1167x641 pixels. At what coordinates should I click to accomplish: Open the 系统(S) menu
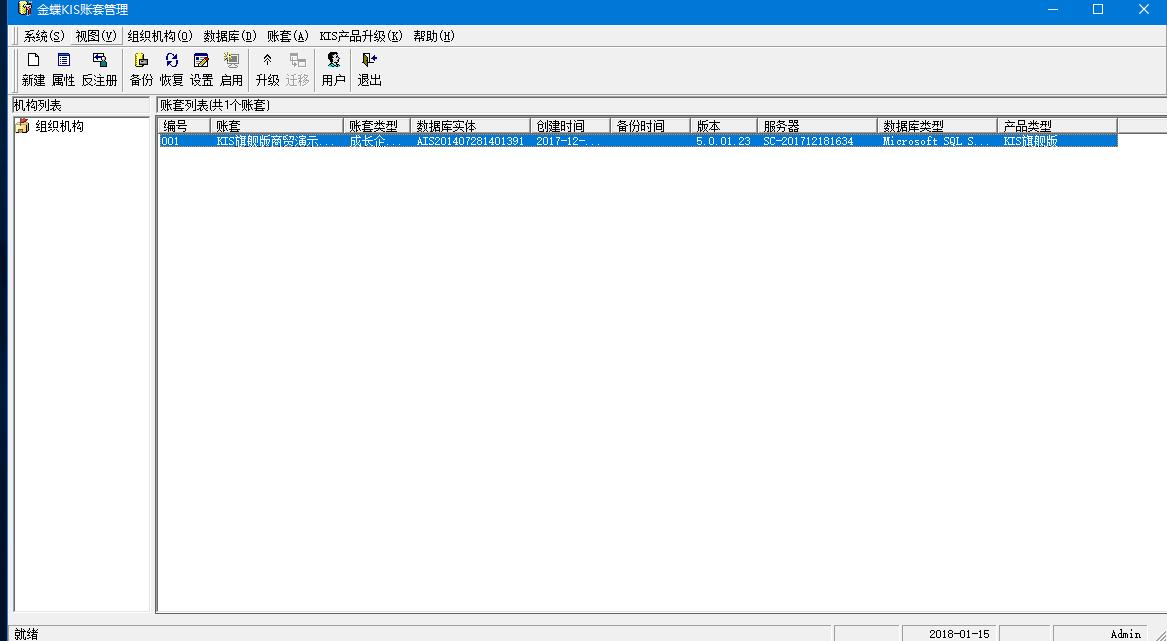44,36
